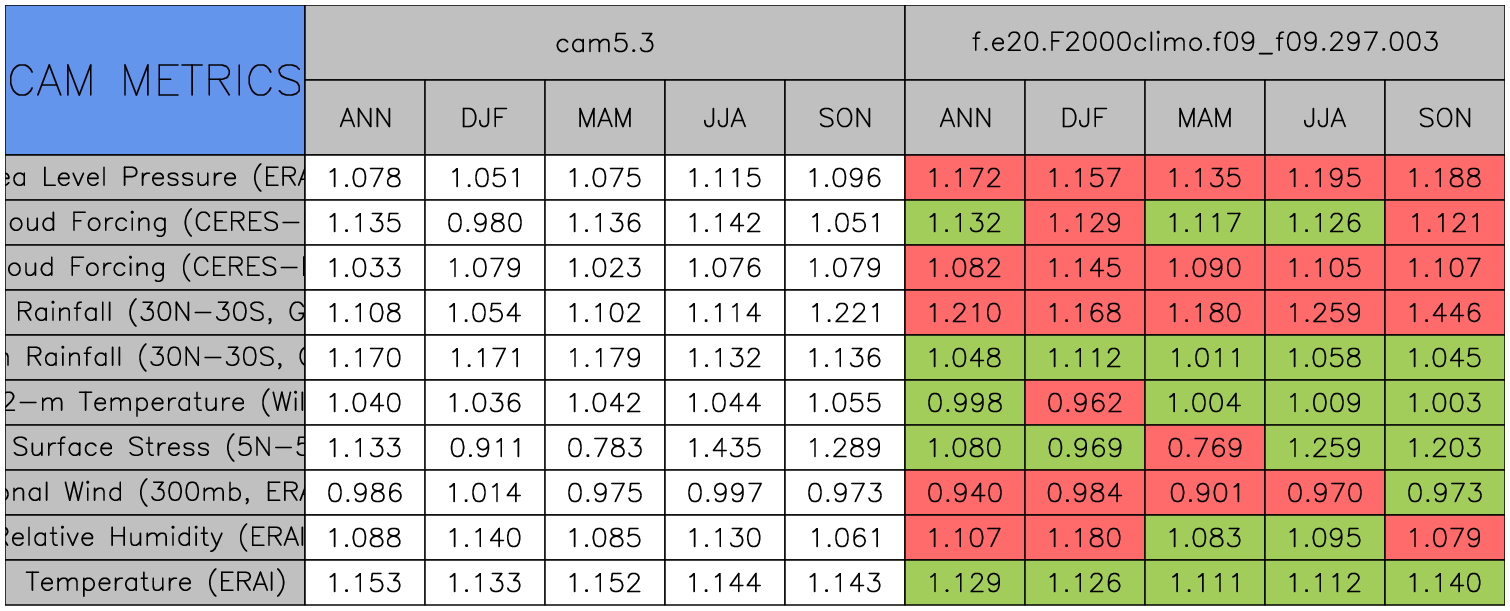
Task: Click the ANN header under cam5.3
Action: point(365,118)
